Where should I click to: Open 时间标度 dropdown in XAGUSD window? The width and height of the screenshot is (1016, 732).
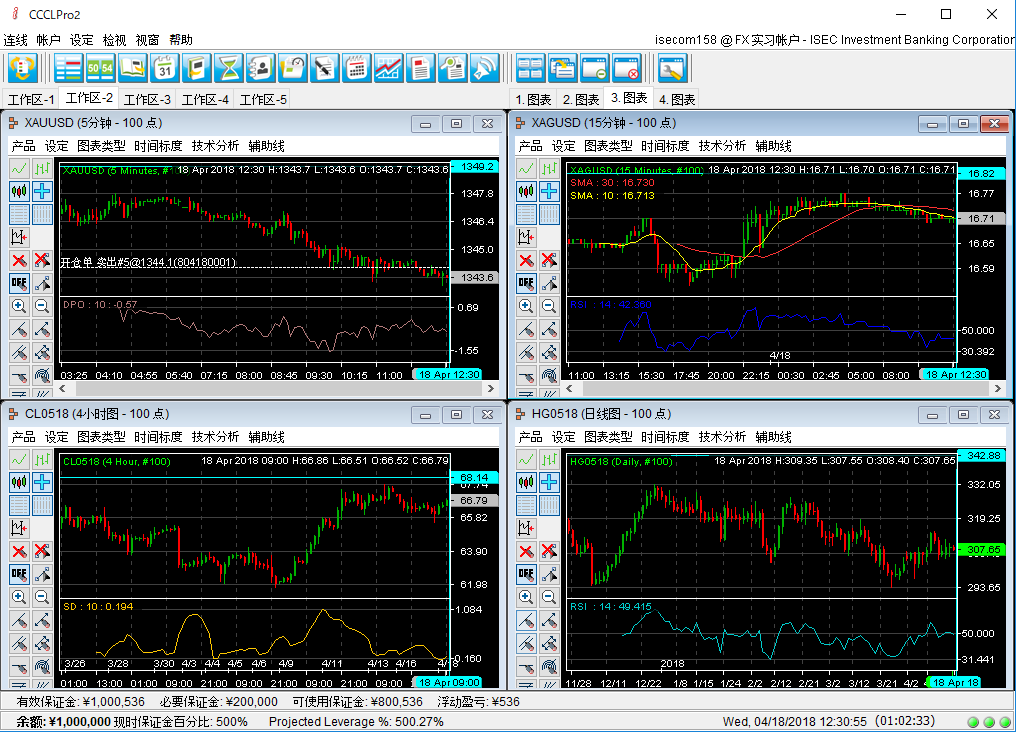click(665, 146)
